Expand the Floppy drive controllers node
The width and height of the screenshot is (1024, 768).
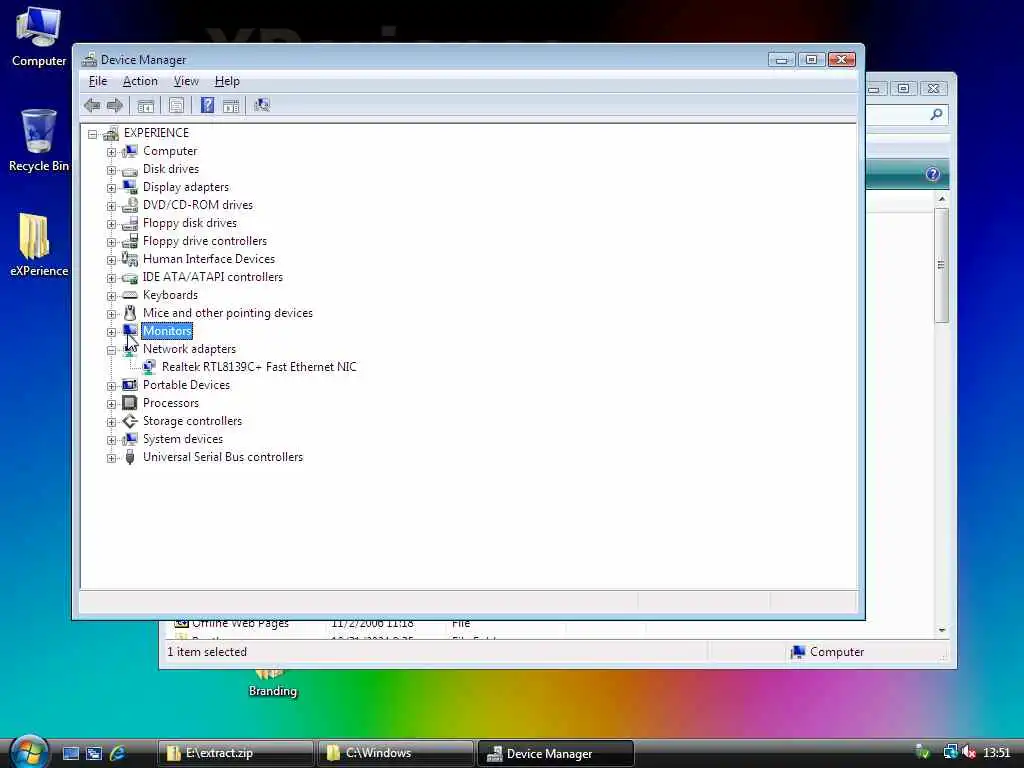pyautogui.click(x=112, y=242)
